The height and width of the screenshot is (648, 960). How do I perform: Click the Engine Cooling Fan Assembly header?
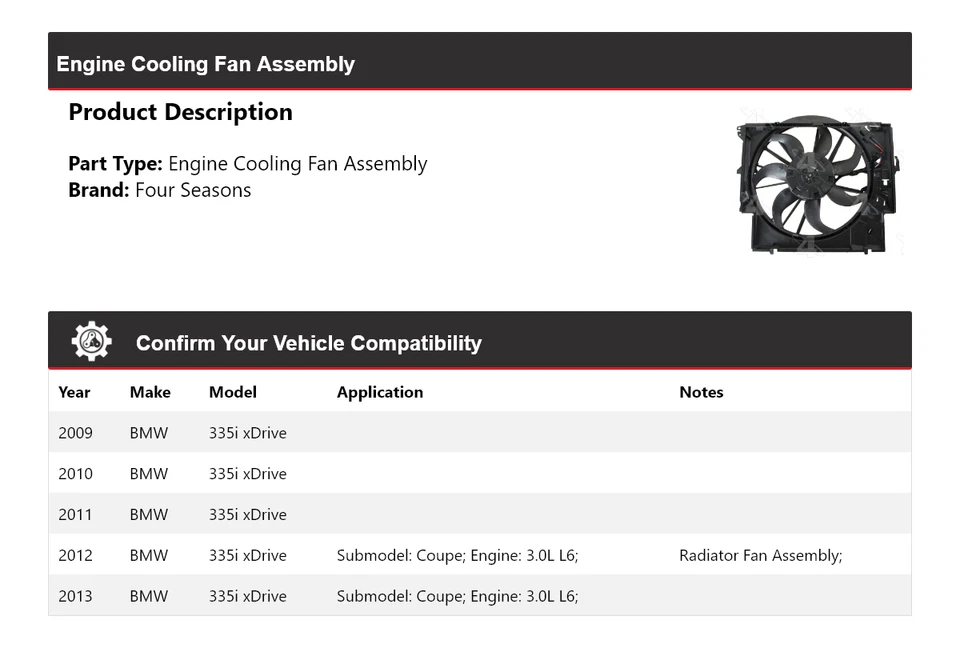(x=206, y=64)
